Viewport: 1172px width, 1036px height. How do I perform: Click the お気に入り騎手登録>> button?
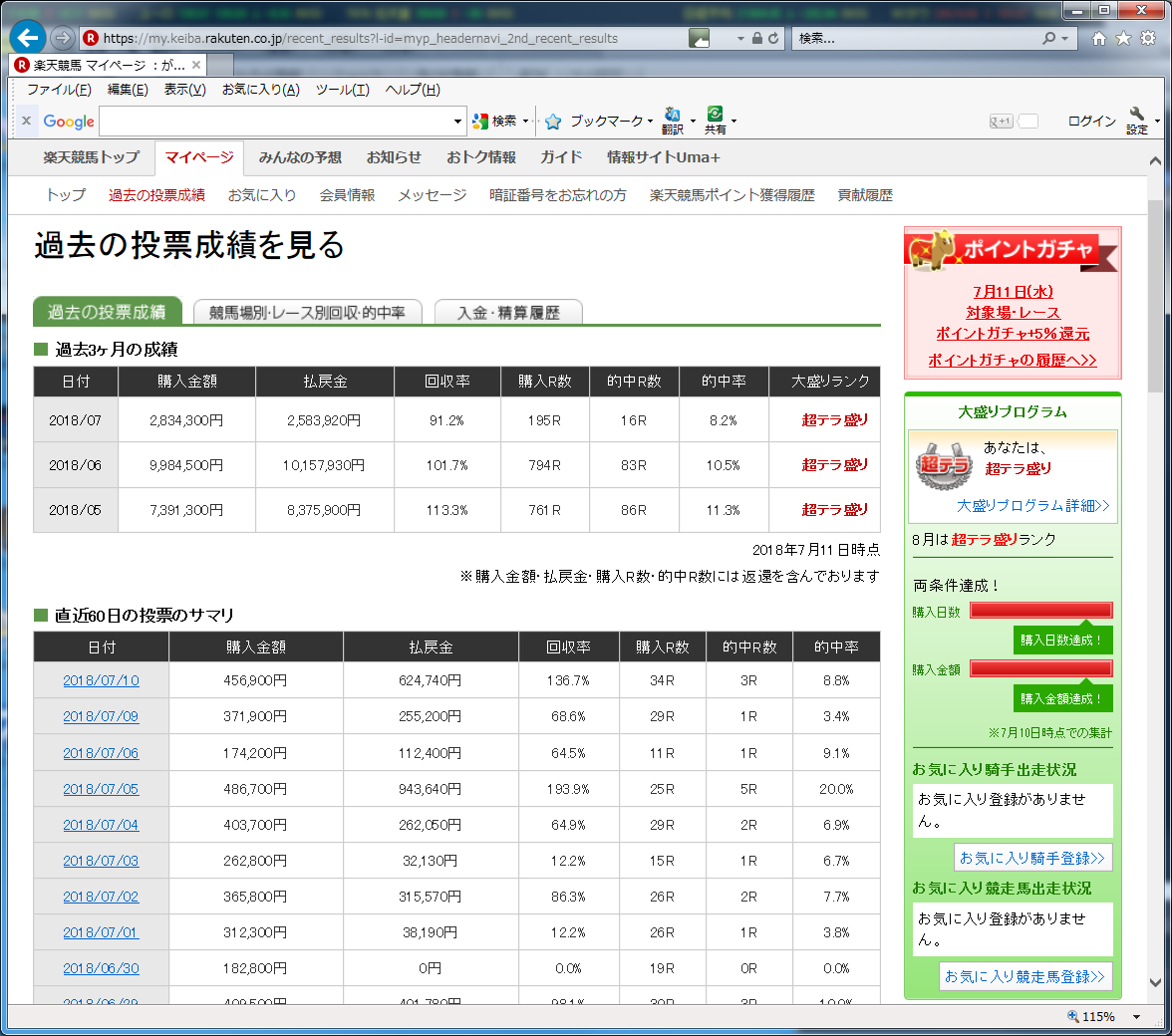tap(1032, 858)
